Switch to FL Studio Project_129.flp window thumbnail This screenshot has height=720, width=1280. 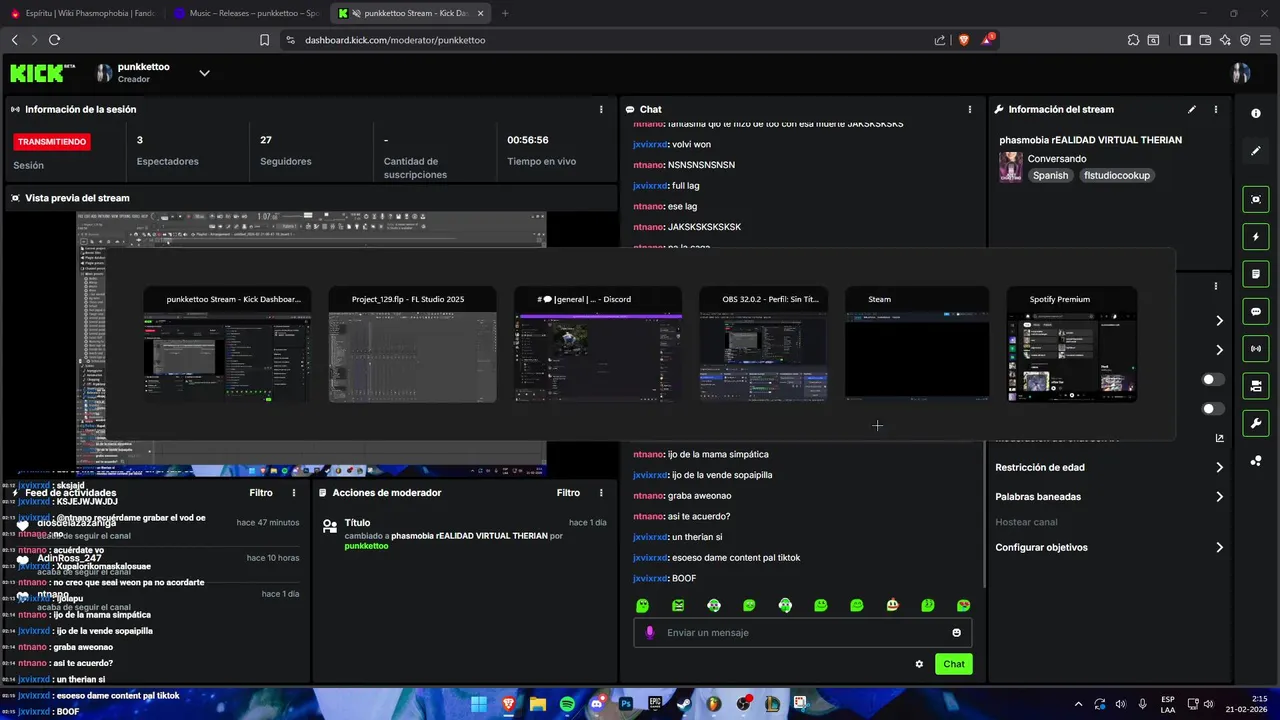click(412, 345)
